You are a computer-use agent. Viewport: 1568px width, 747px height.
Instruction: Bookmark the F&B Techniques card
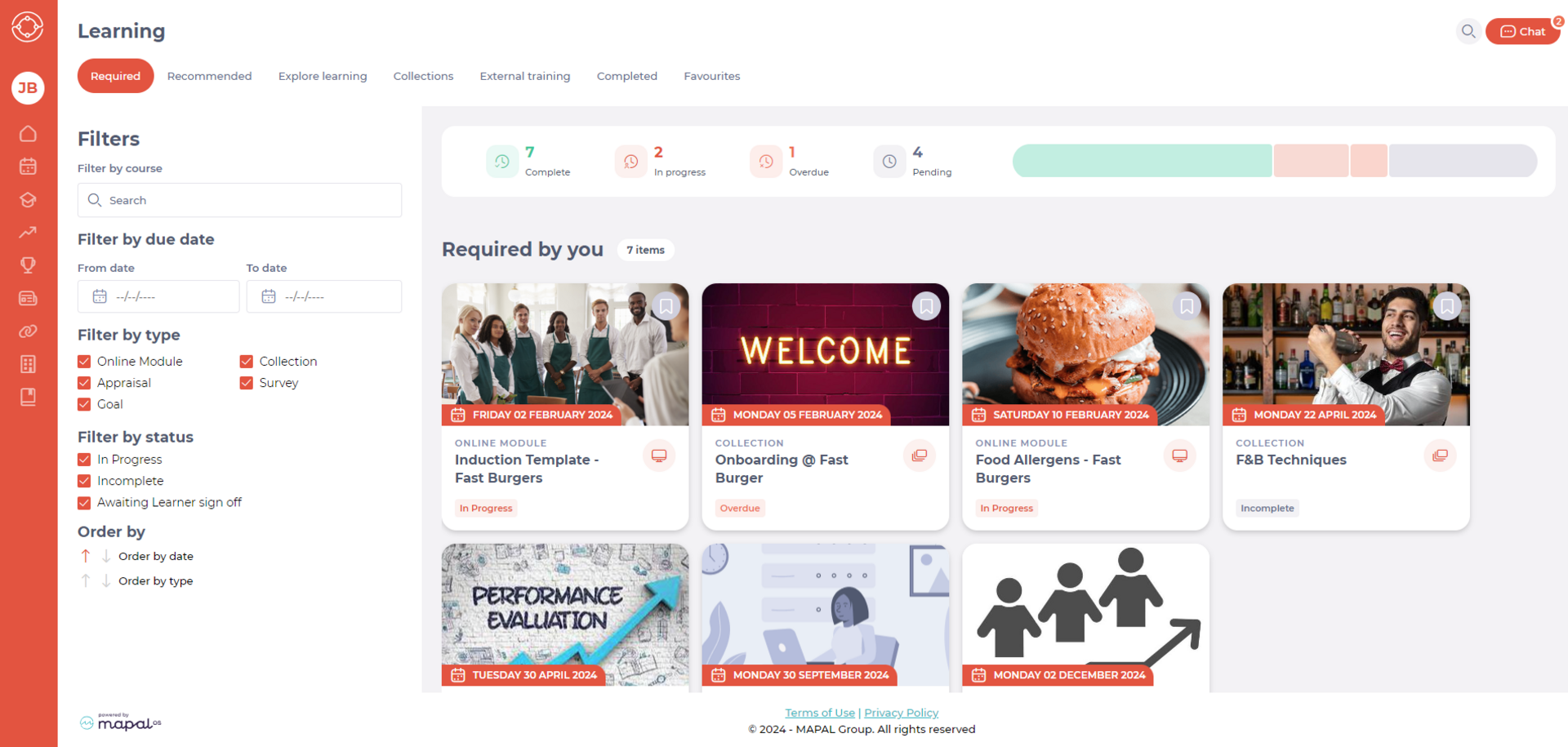(x=1447, y=306)
